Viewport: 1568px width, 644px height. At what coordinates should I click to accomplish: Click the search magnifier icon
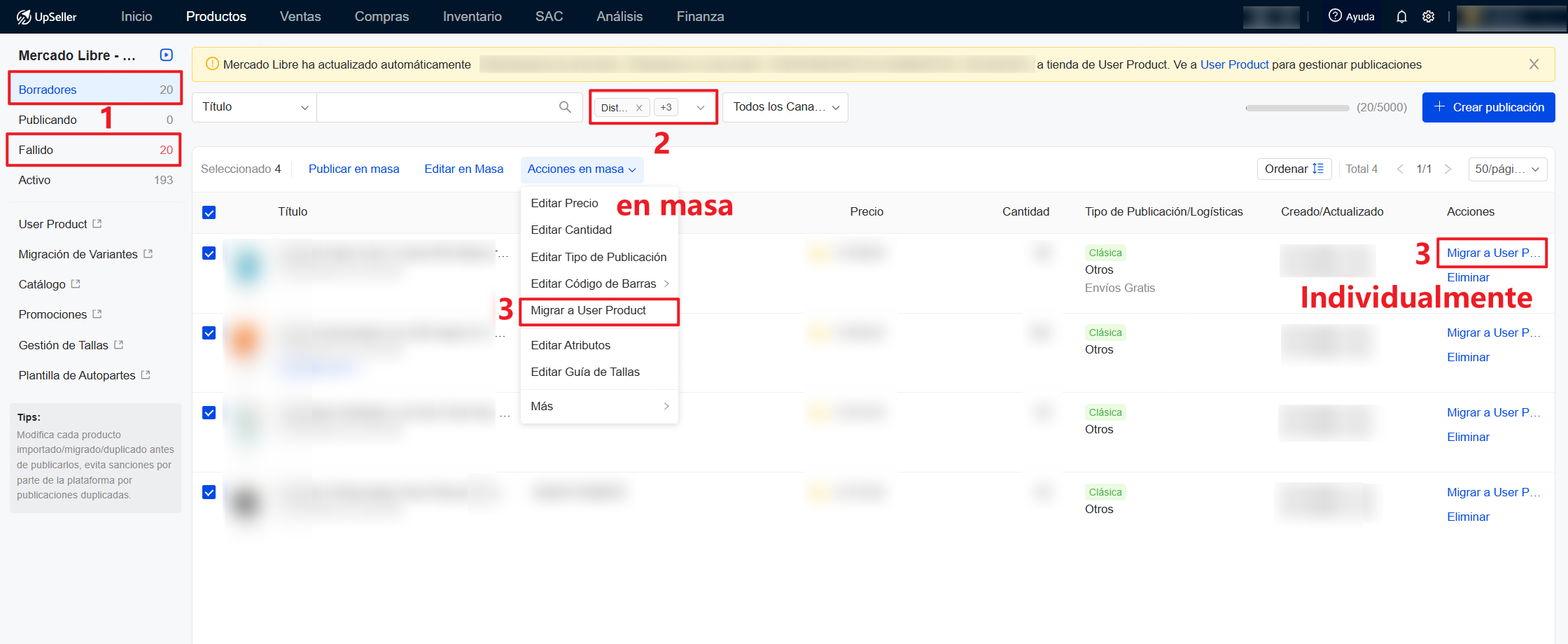pos(565,107)
